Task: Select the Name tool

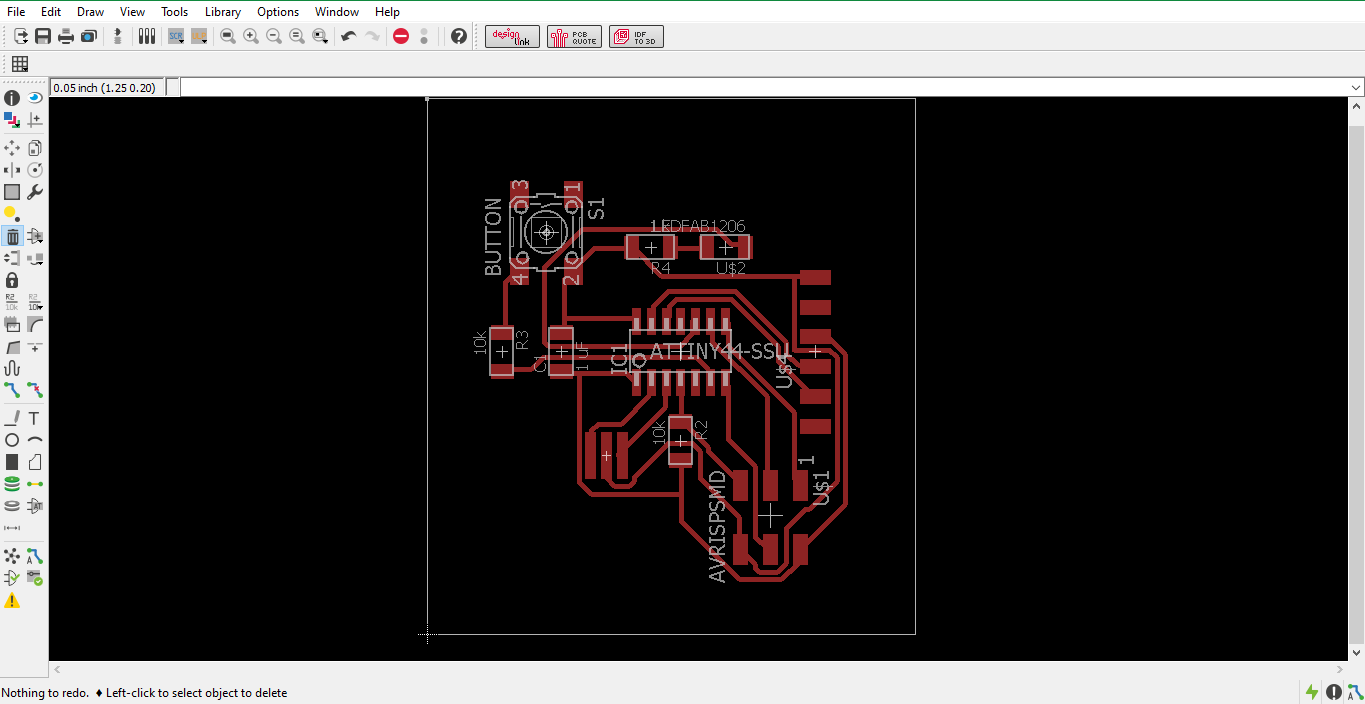Action: click(x=12, y=302)
